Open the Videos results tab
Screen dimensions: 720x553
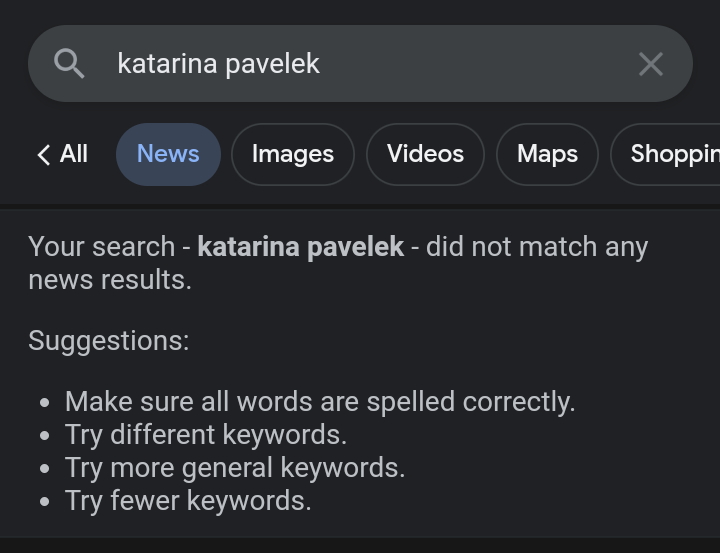425,154
